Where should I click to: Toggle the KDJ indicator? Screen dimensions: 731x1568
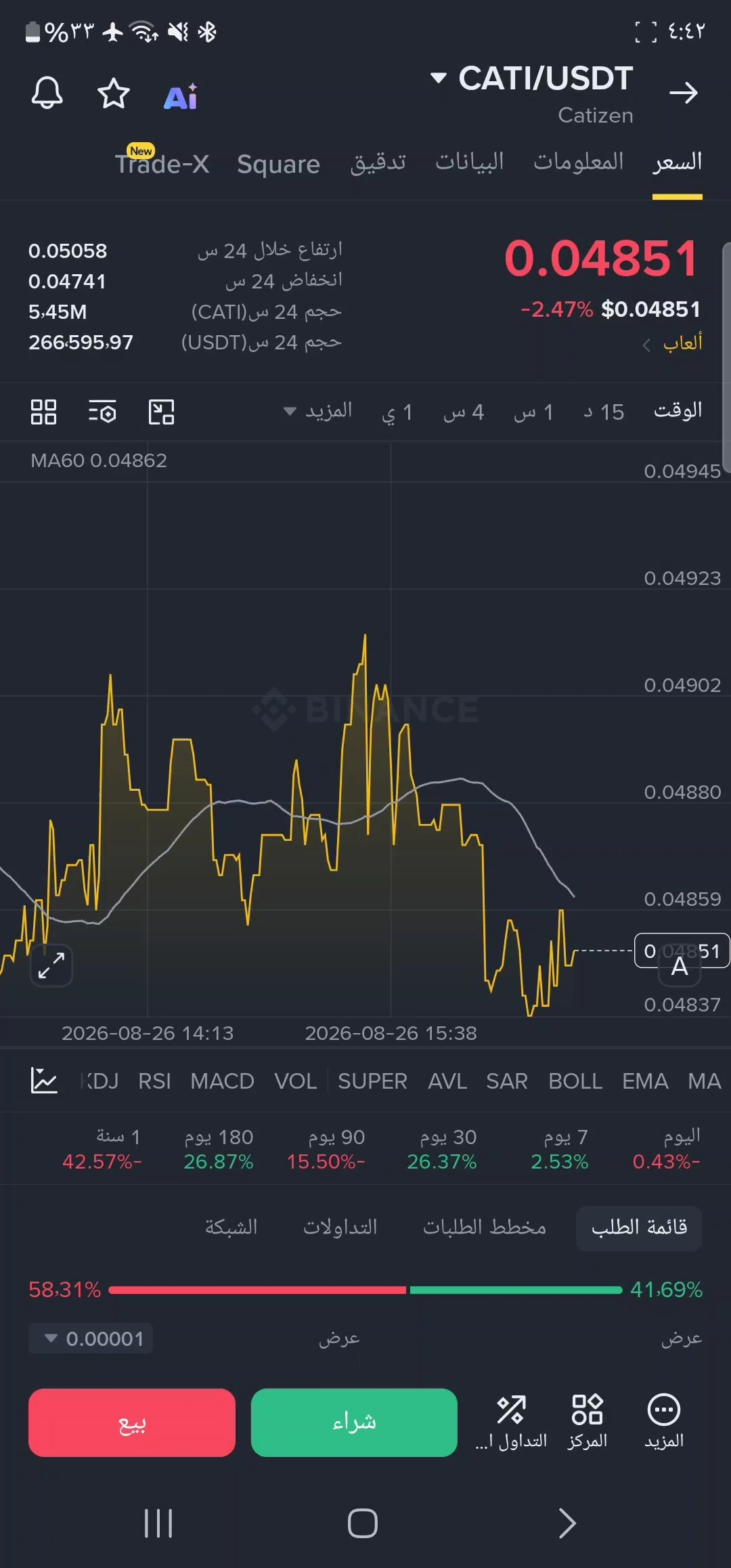point(99,1081)
